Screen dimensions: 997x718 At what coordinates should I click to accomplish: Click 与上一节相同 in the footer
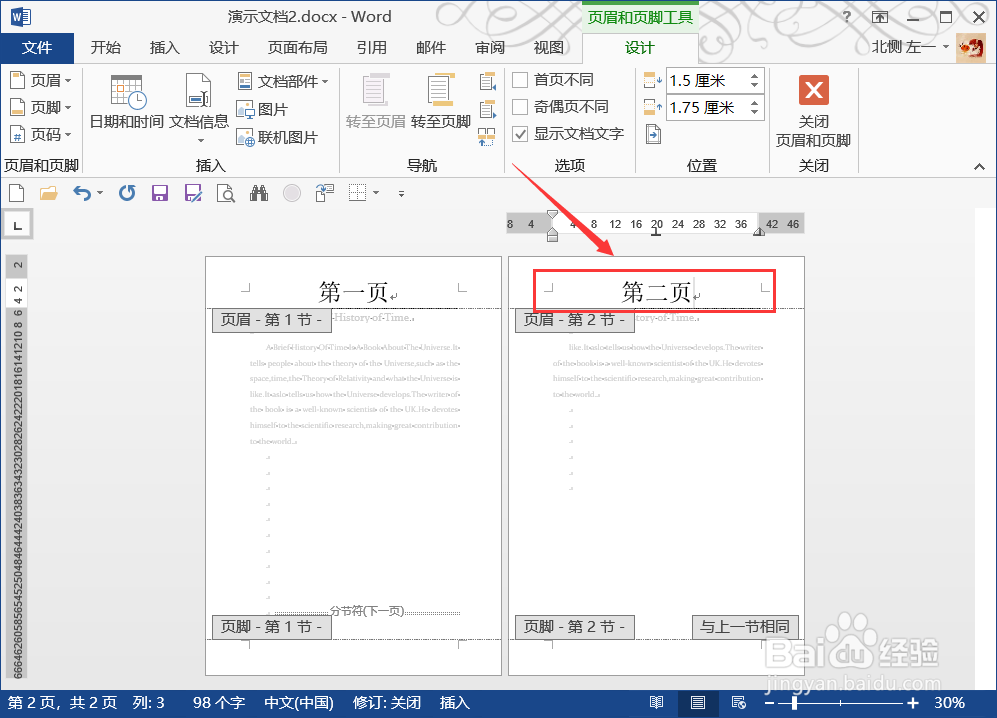(x=744, y=627)
